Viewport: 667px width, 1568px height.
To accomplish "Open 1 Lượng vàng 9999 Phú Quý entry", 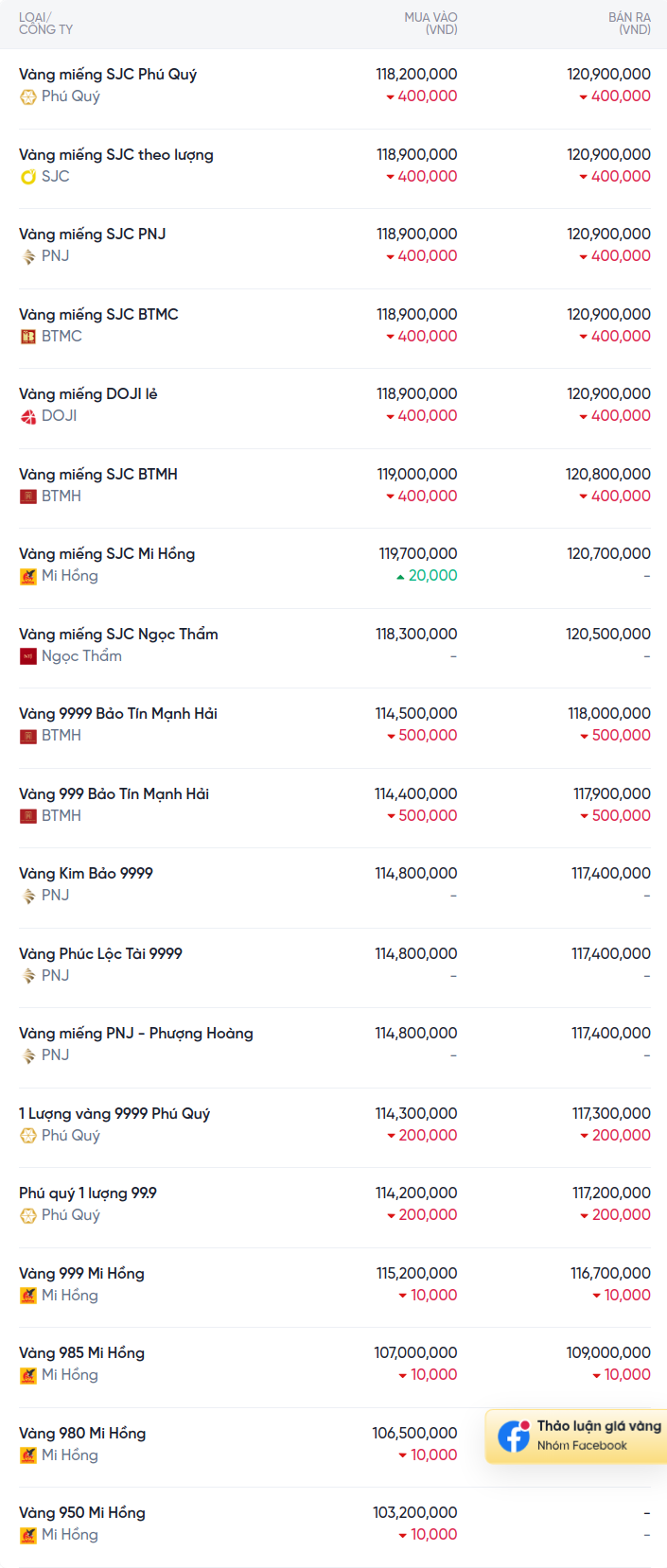I will click(x=114, y=1114).
